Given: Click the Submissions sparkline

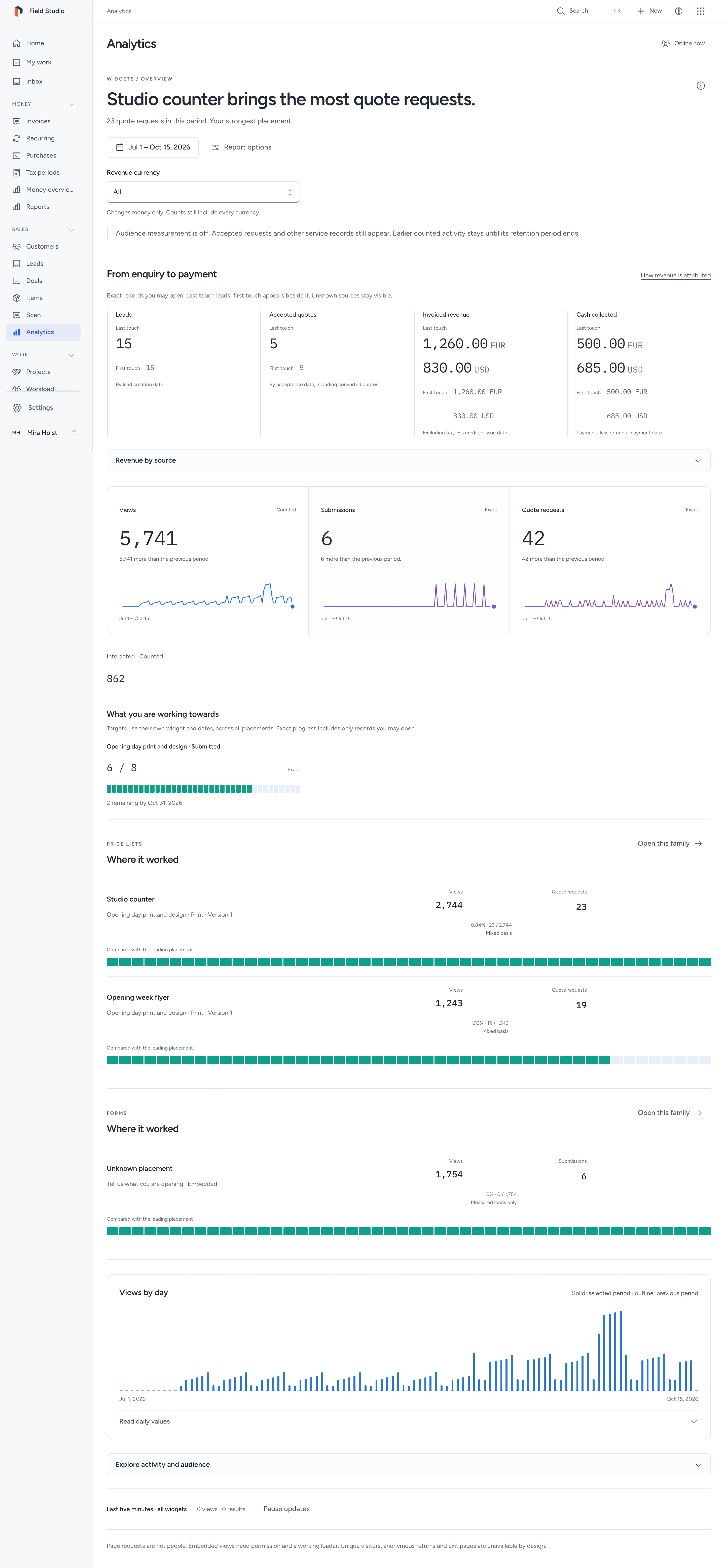Looking at the screenshot, I should 409,595.
